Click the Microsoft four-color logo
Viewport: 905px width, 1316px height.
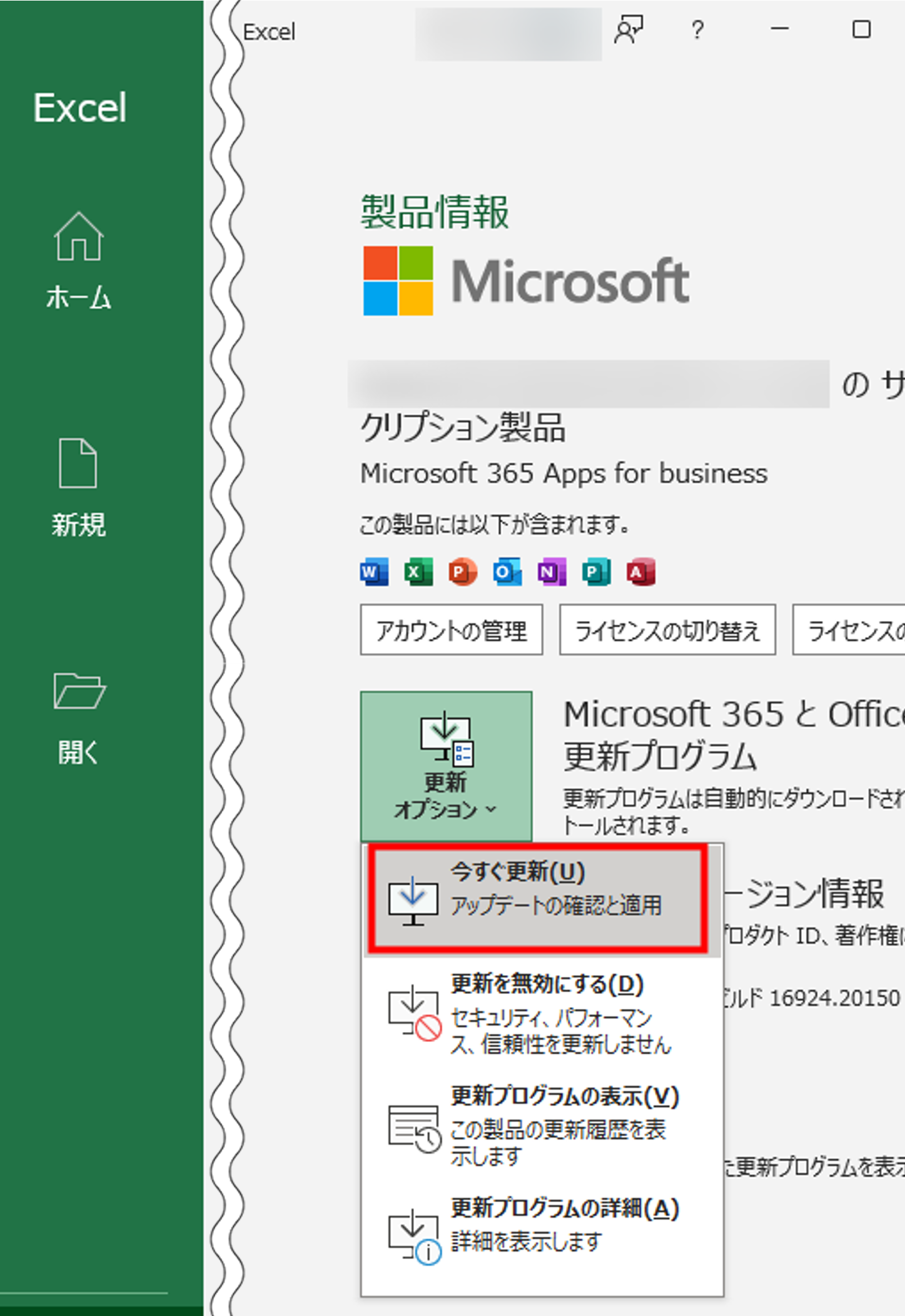[398, 280]
